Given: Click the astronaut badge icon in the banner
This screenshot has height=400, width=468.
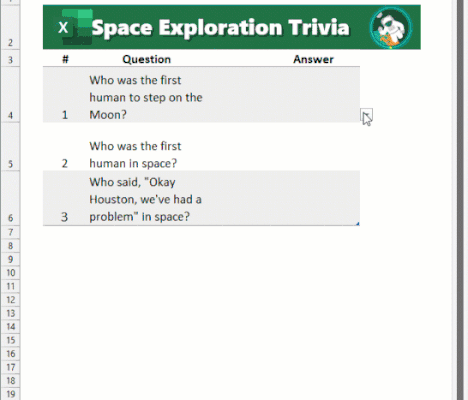Looking at the screenshot, I should coord(391,28).
